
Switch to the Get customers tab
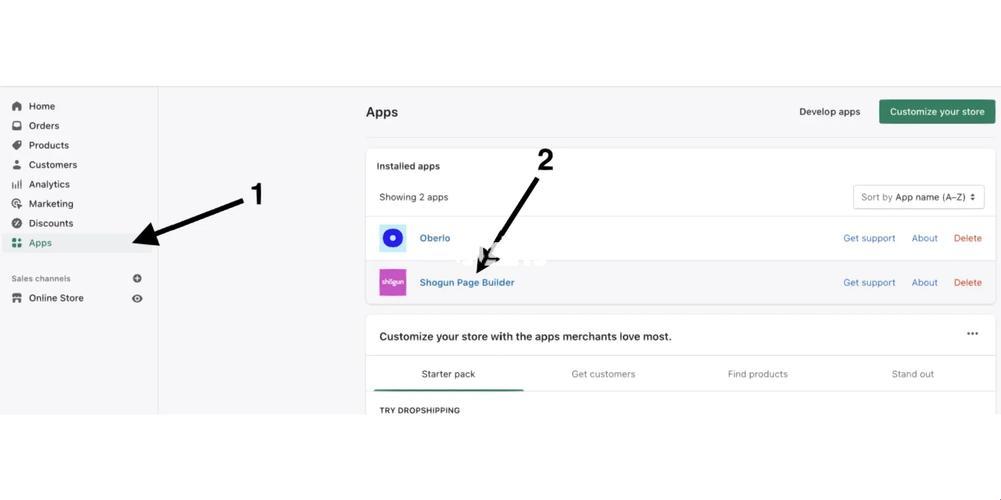coord(603,374)
